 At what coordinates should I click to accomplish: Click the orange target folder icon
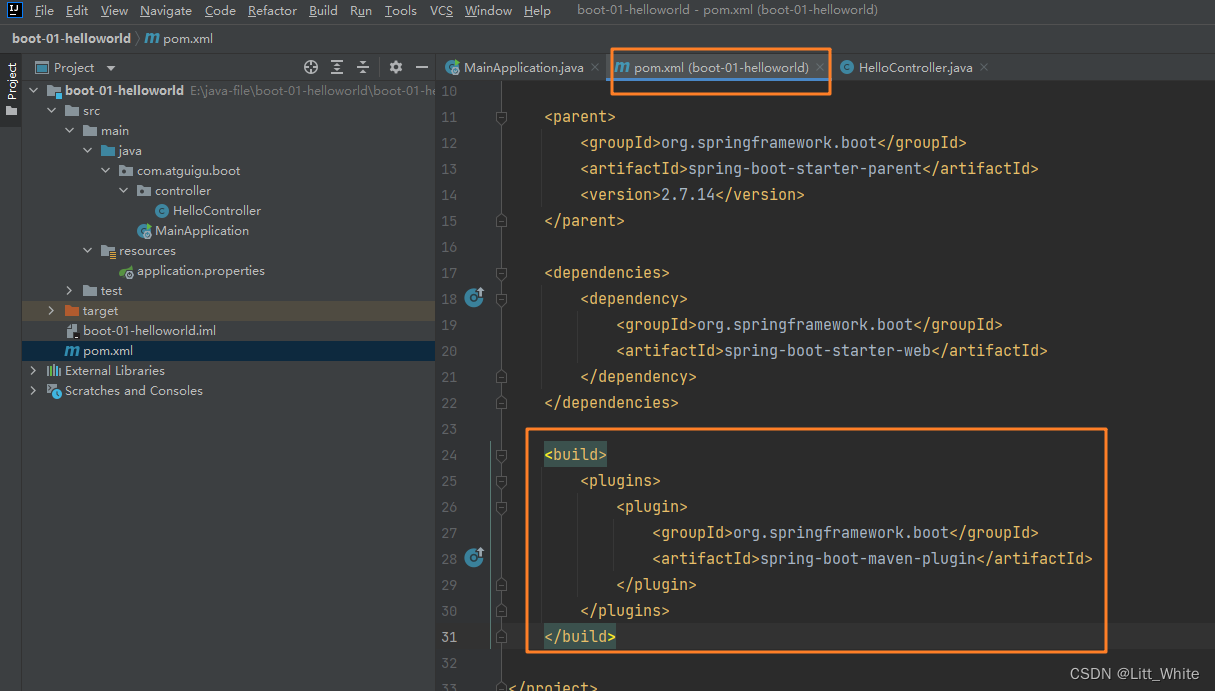[72, 311]
